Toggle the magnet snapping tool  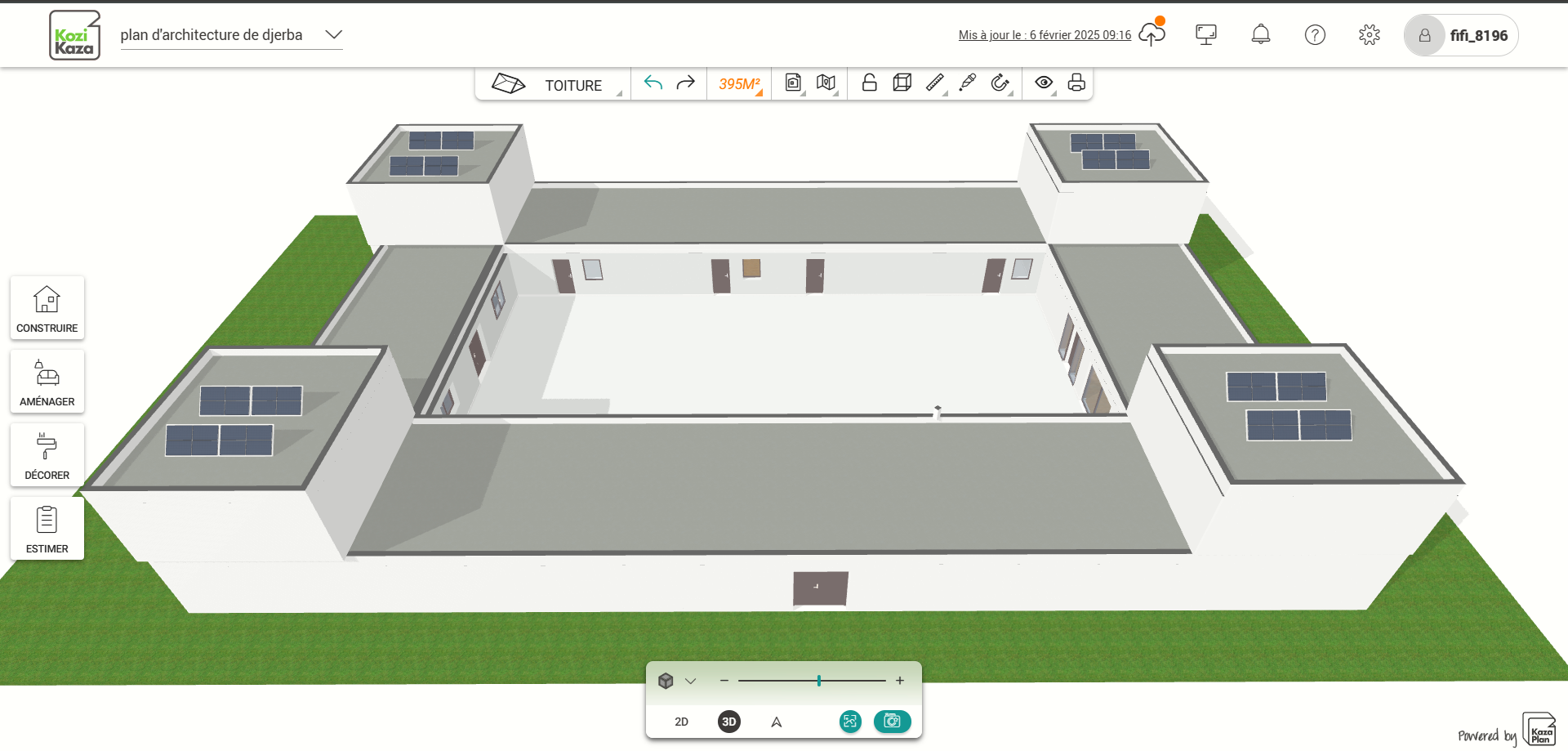pyautogui.click(x=1000, y=83)
